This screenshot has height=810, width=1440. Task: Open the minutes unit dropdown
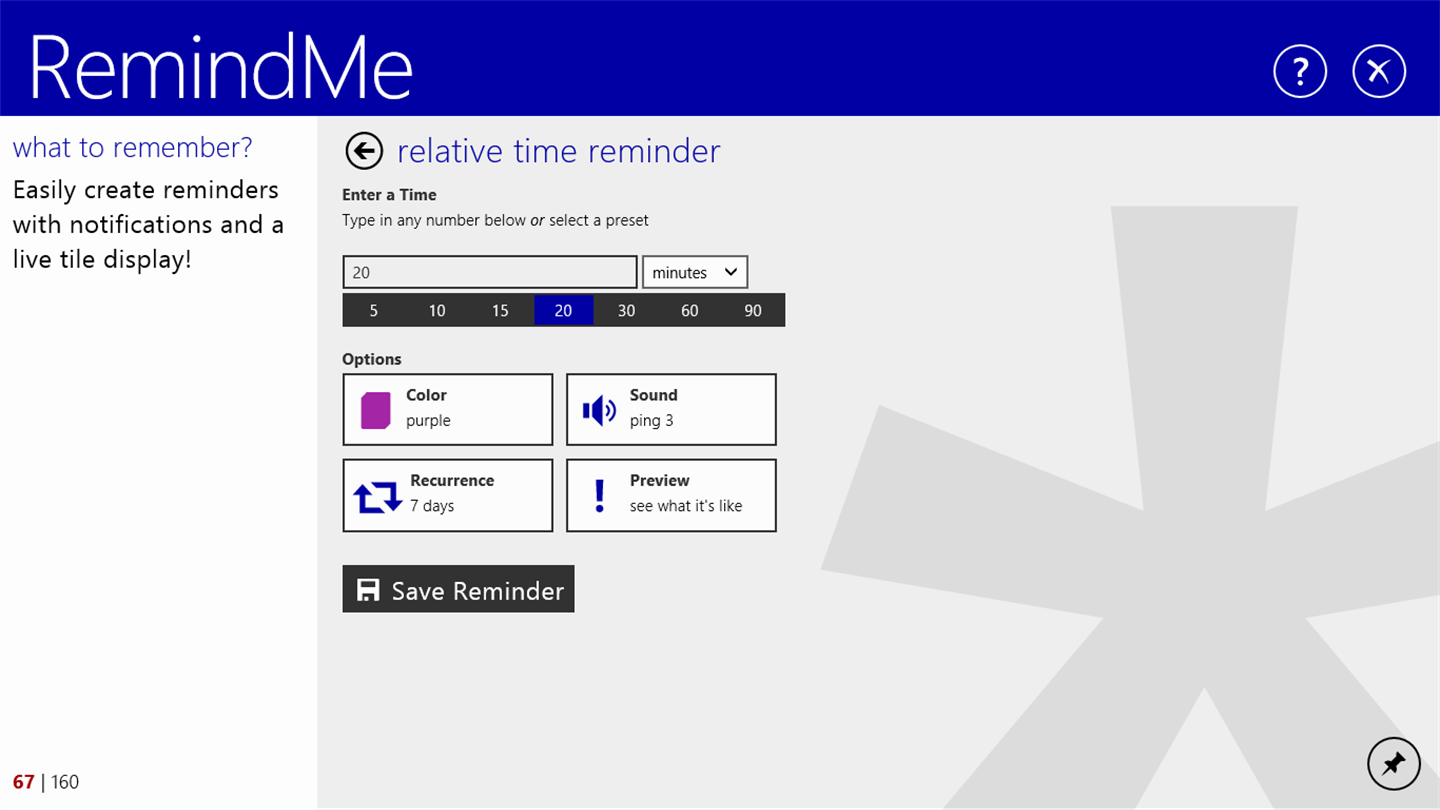coord(695,272)
